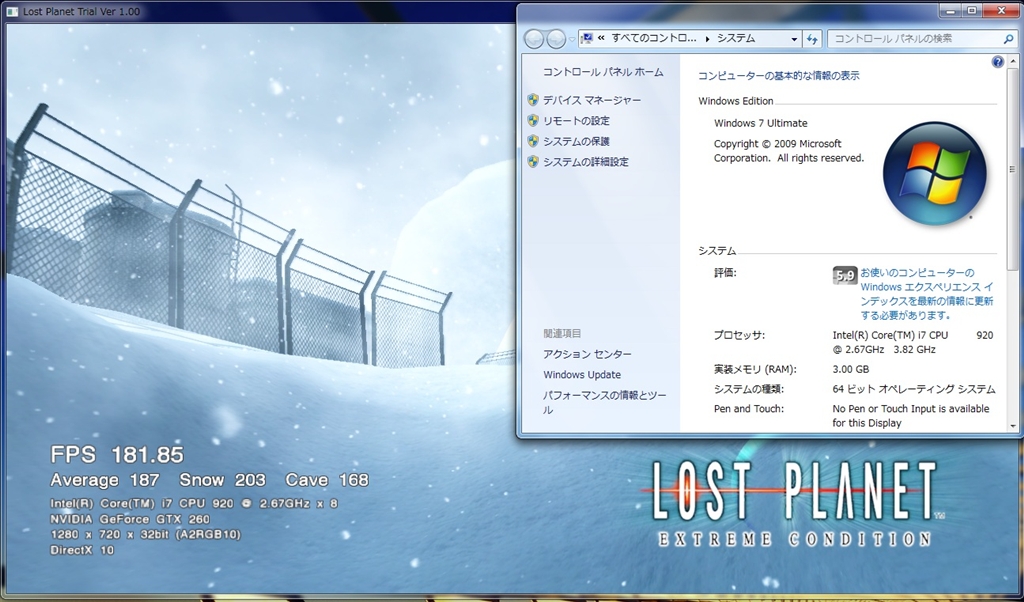The image size is (1024, 602).
Task: Click the システム breadcrumb segment
Action: click(736, 39)
